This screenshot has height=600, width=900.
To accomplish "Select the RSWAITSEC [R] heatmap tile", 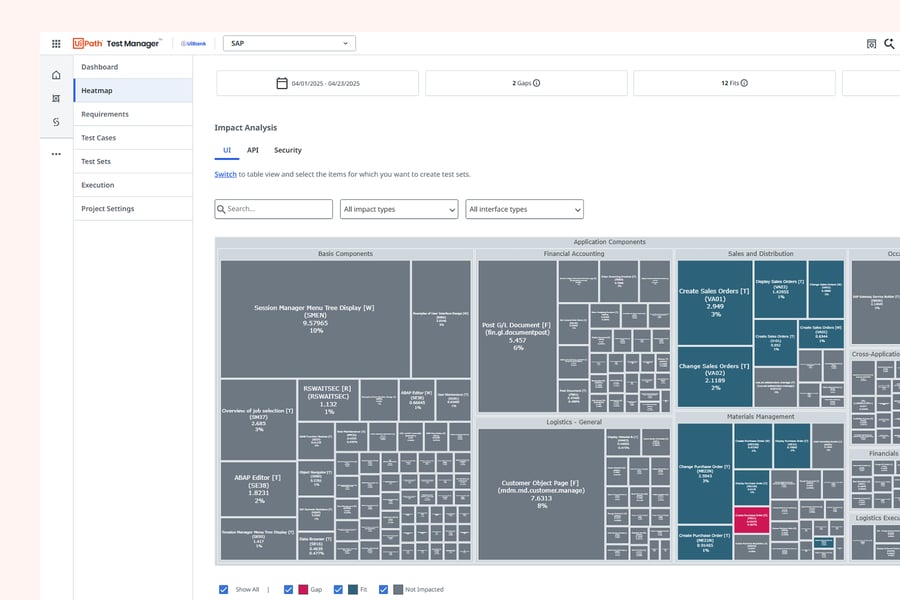I will click(x=328, y=400).
